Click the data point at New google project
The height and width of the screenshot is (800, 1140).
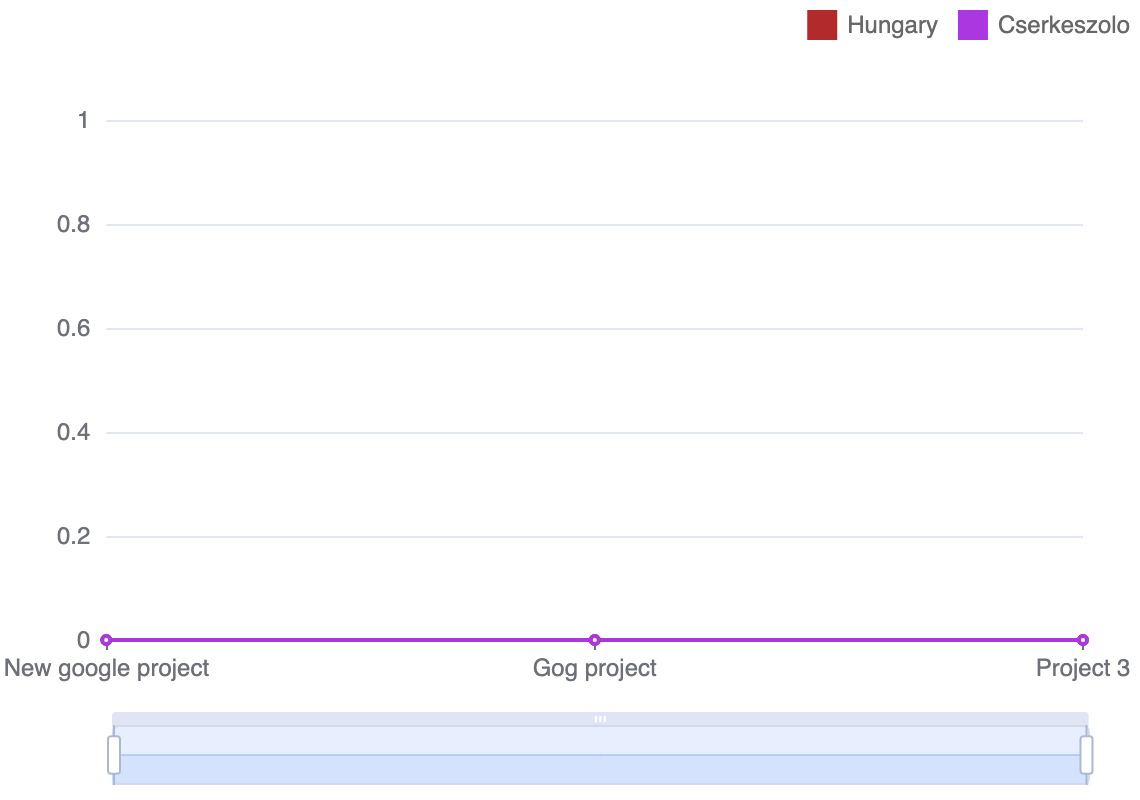106,640
